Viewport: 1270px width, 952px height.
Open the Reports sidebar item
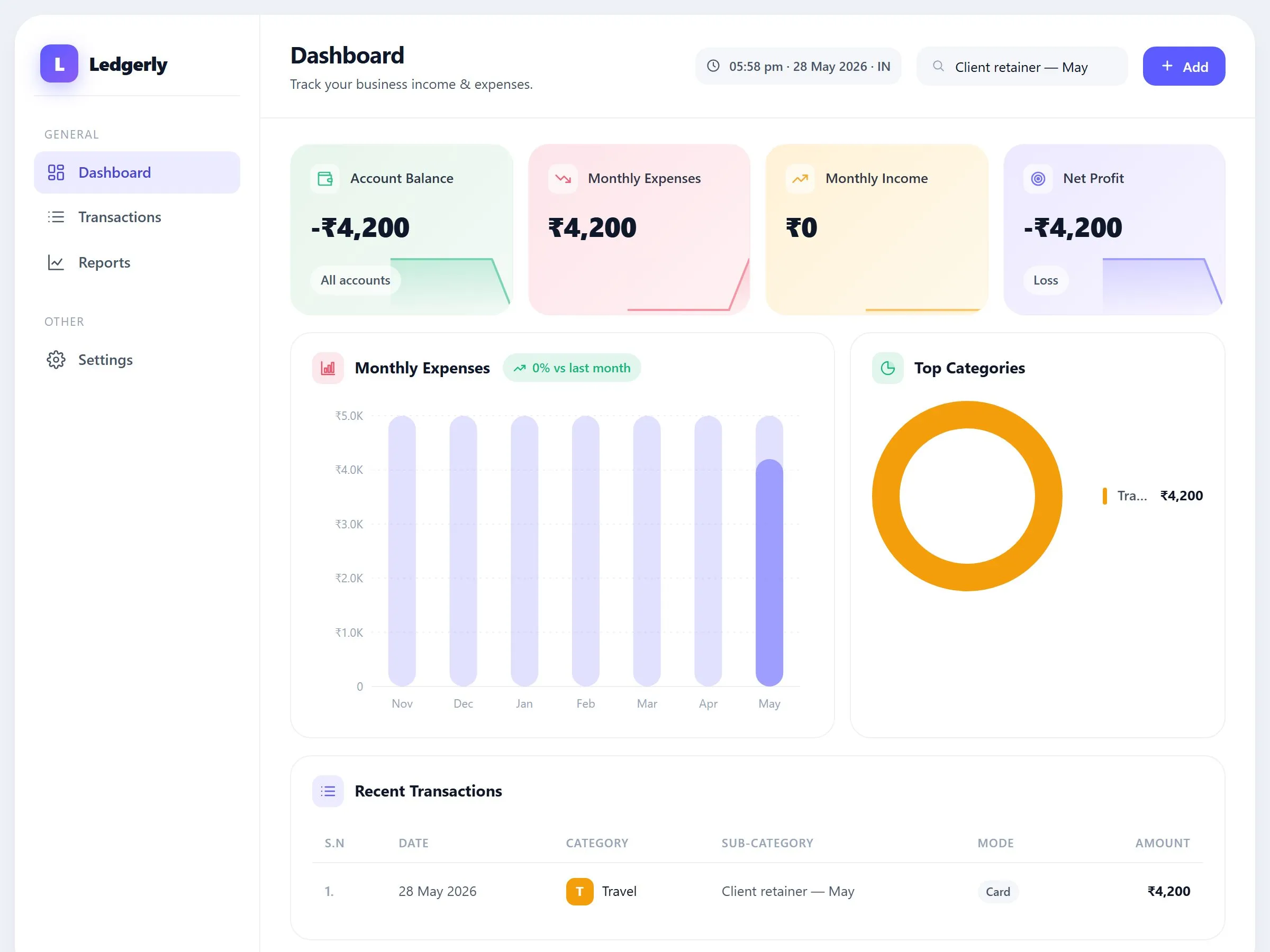(x=137, y=263)
